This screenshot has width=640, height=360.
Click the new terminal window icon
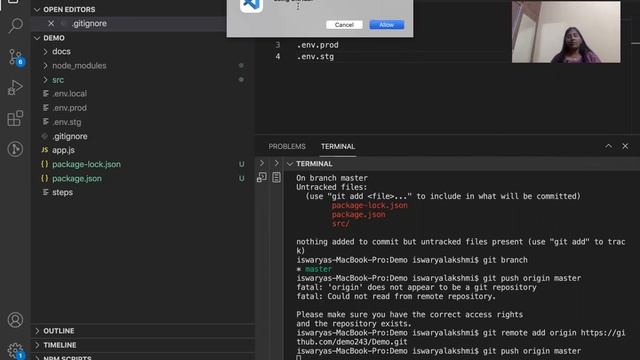(x=262, y=177)
